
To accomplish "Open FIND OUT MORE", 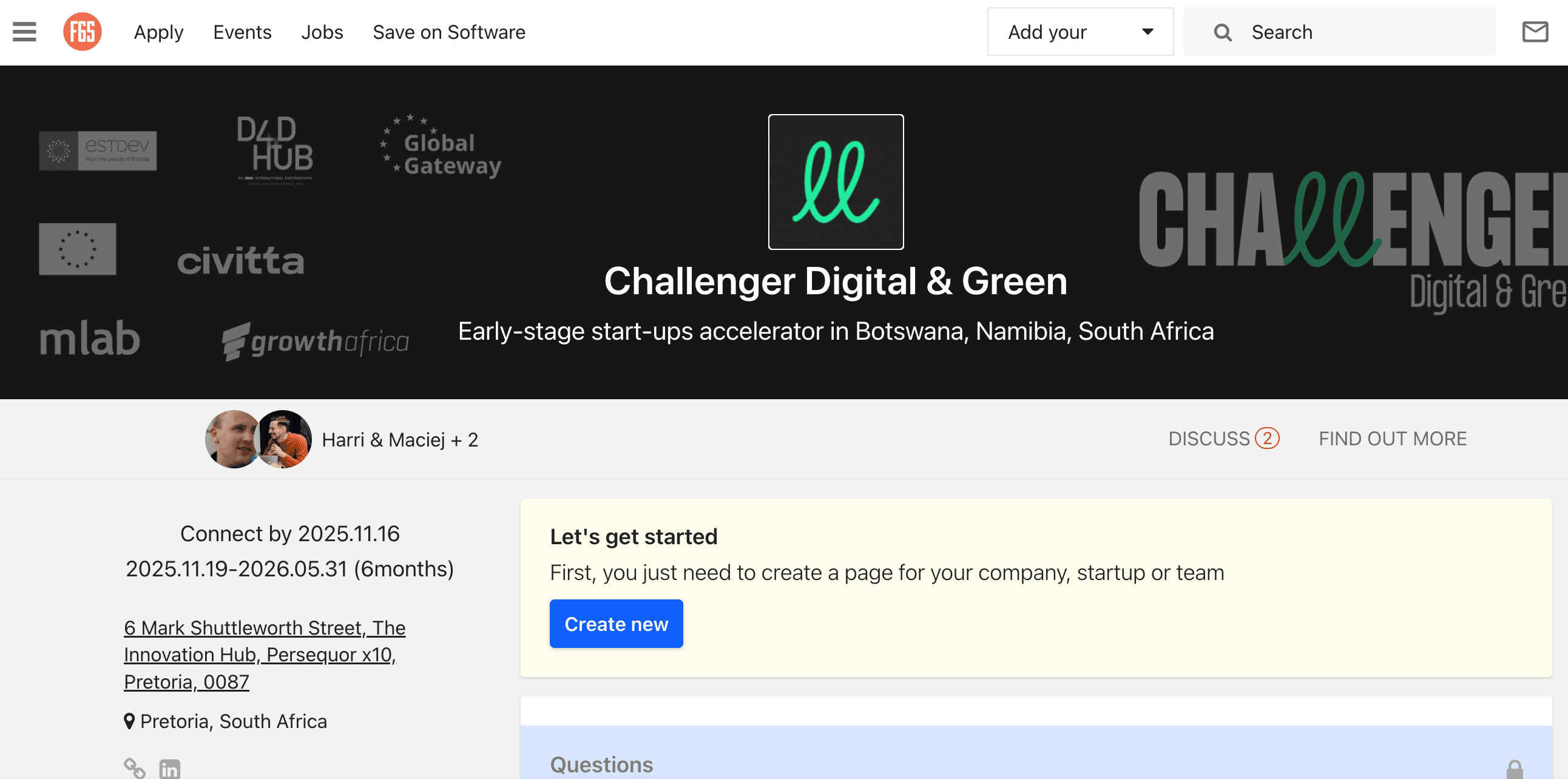I will [1393, 438].
